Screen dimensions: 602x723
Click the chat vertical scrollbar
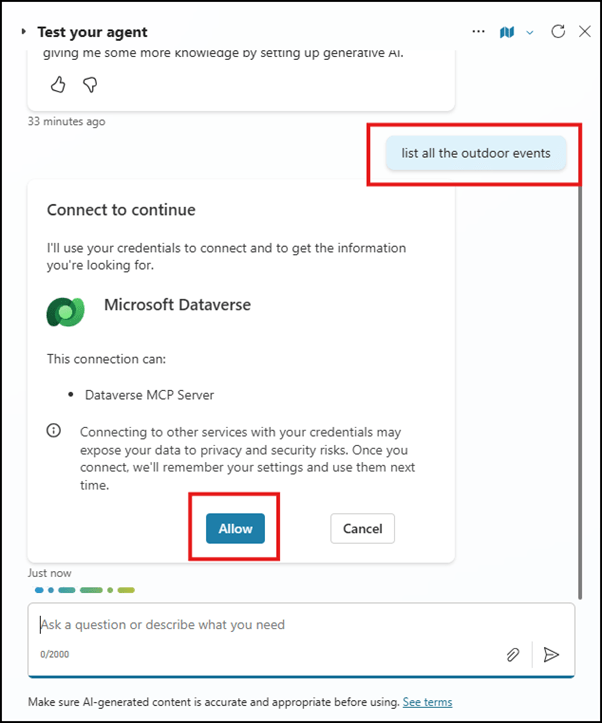[x=581, y=380]
